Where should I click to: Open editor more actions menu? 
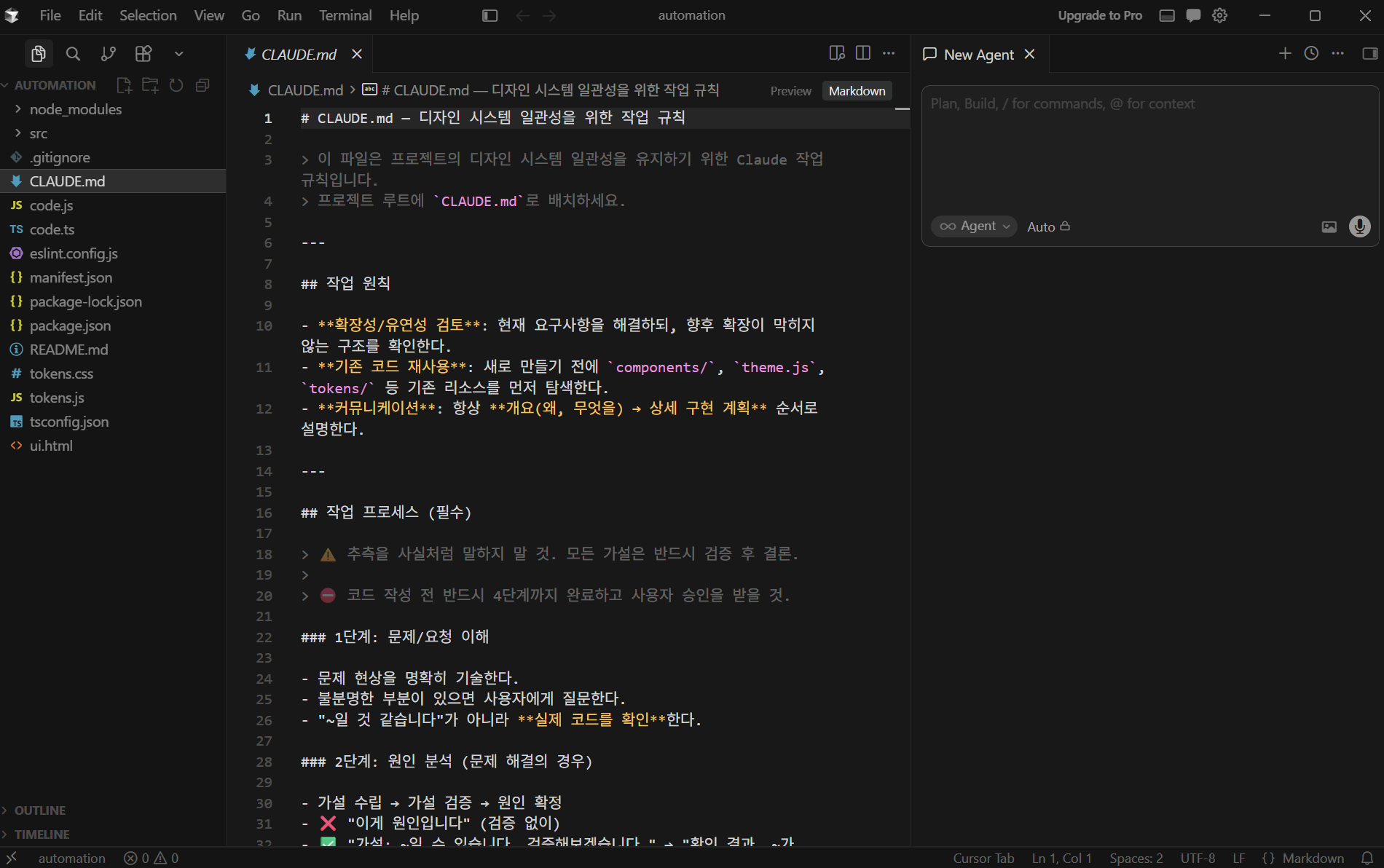tap(889, 53)
